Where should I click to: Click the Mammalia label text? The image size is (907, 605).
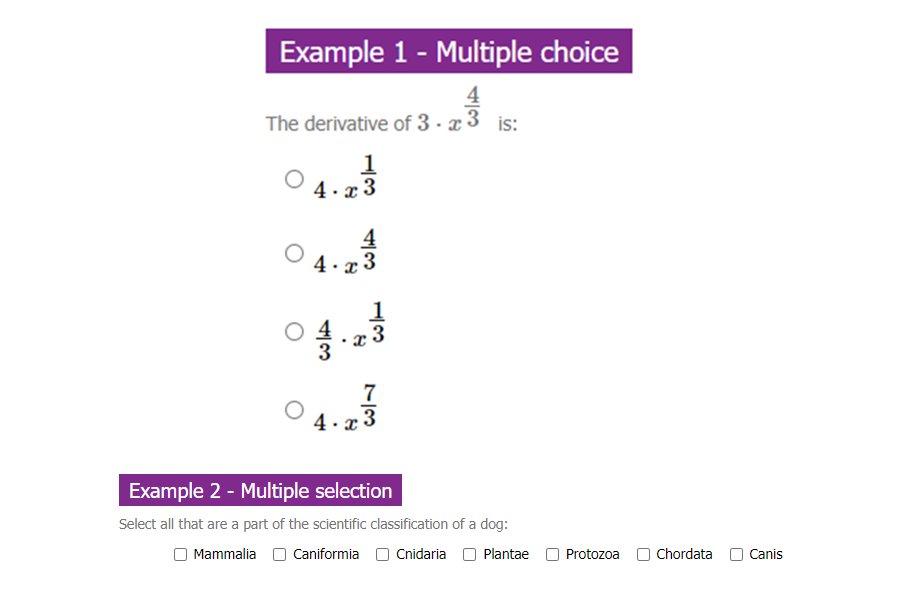point(224,554)
